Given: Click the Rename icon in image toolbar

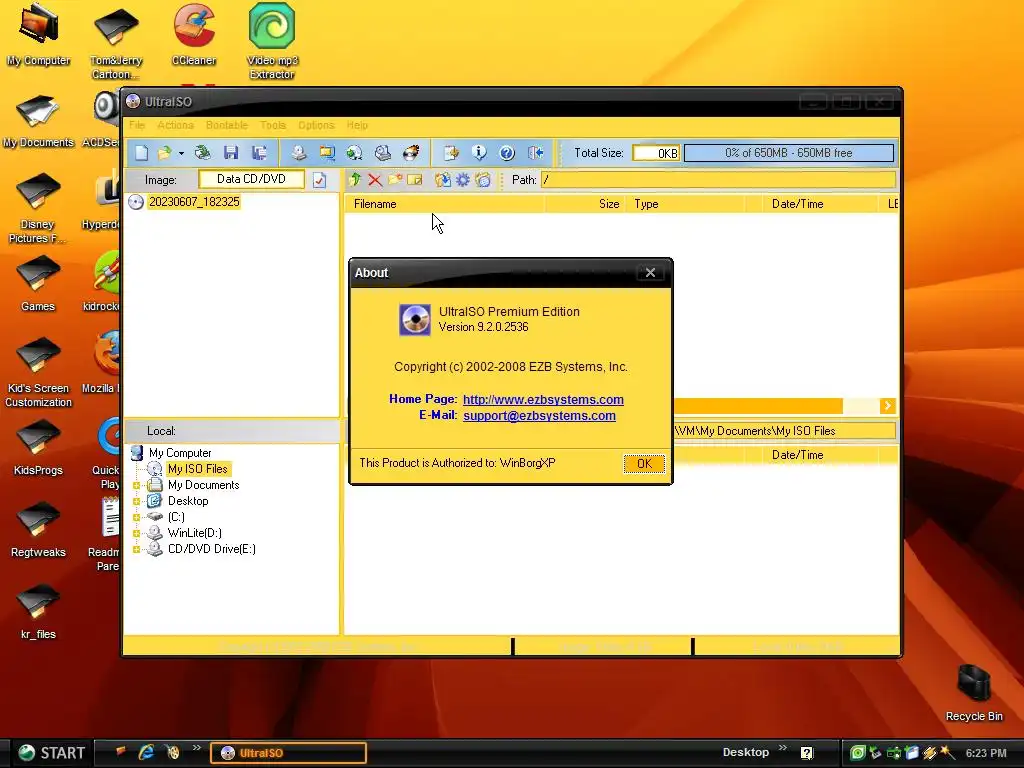Looking at the screenshot, I should tap(415, 180).
